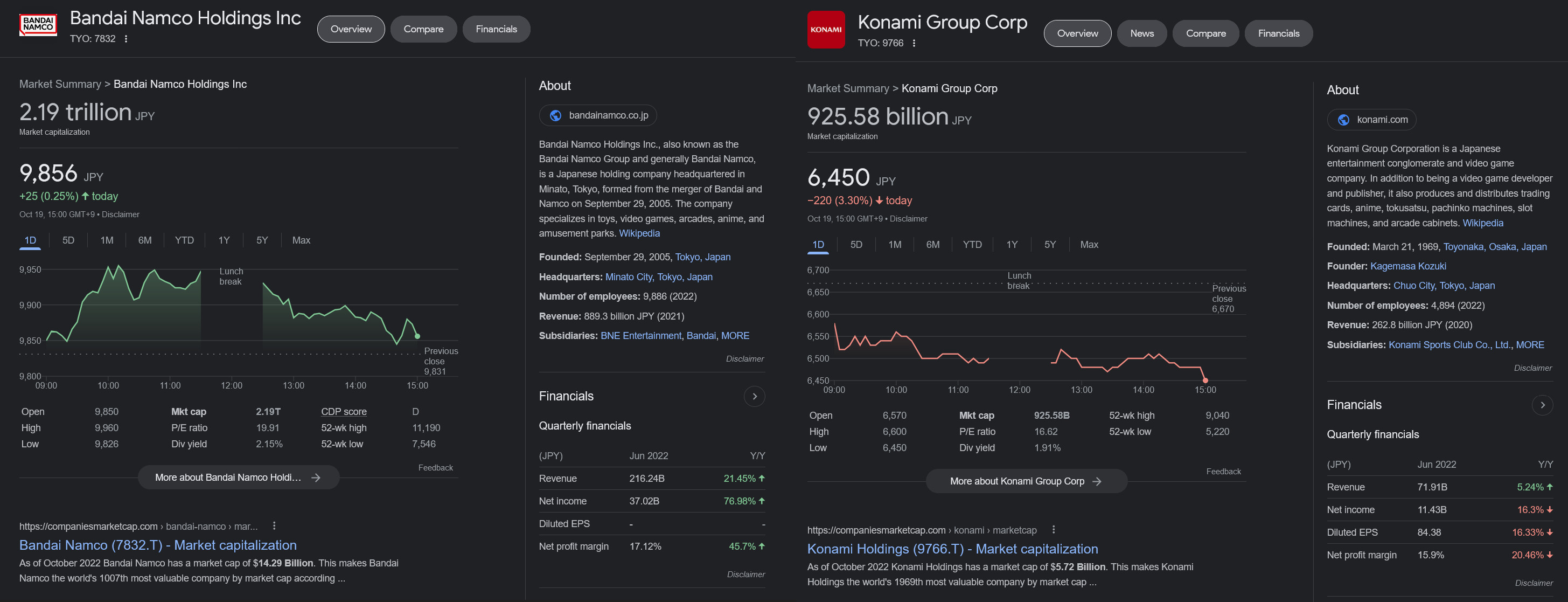Click More about Bandai Namco Holdings button
Screen dimensions: 1568x602
point(238,478)
